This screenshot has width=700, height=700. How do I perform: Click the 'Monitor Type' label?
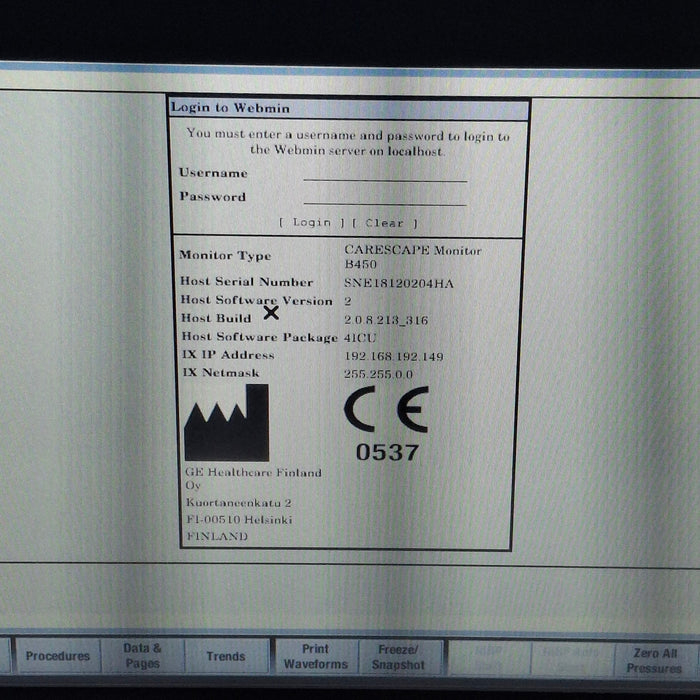225,255
